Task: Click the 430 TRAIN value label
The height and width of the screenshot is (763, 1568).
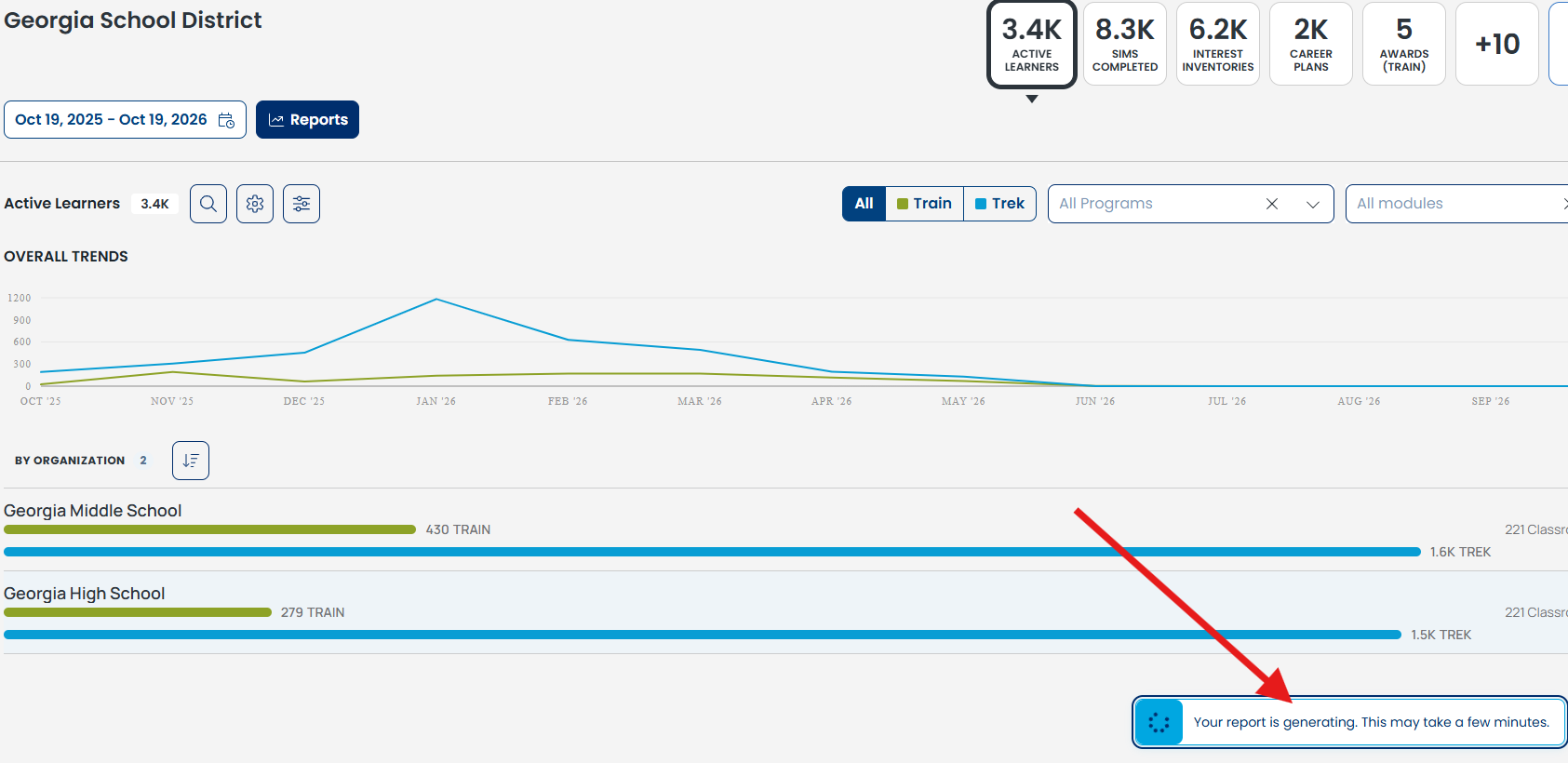Action: pos(458,529)
